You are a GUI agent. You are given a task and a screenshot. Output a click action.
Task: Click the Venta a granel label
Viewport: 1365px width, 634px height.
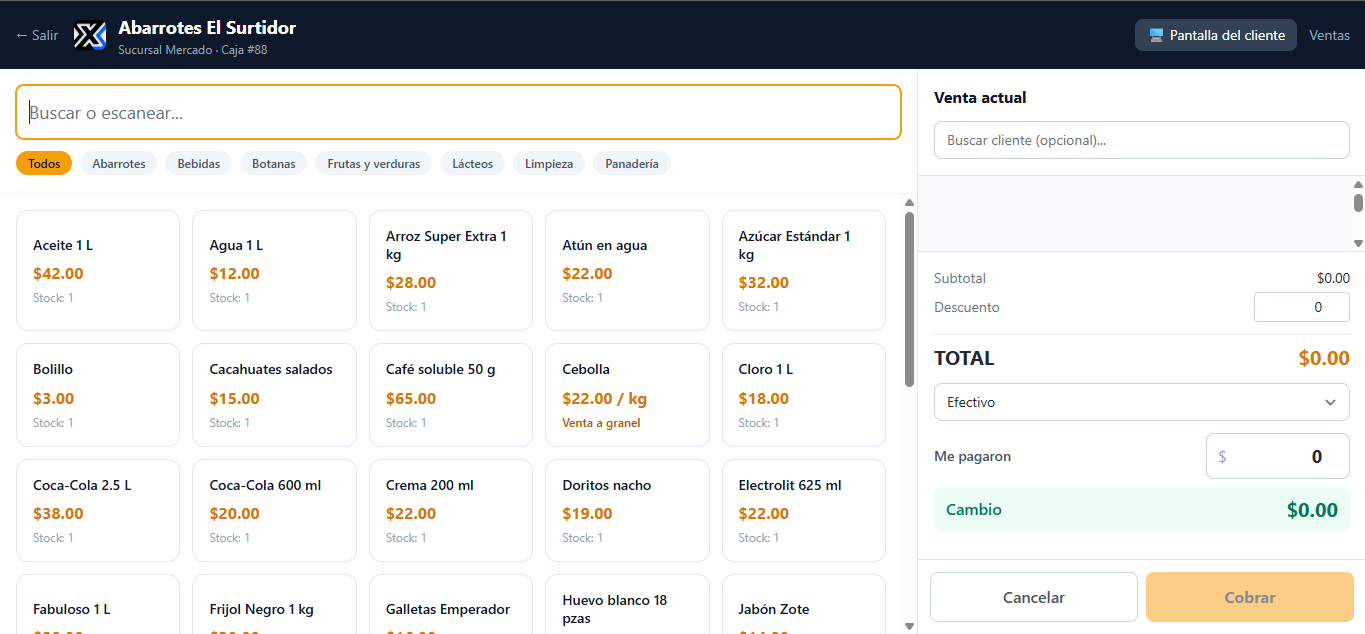(x=601, y=423)
